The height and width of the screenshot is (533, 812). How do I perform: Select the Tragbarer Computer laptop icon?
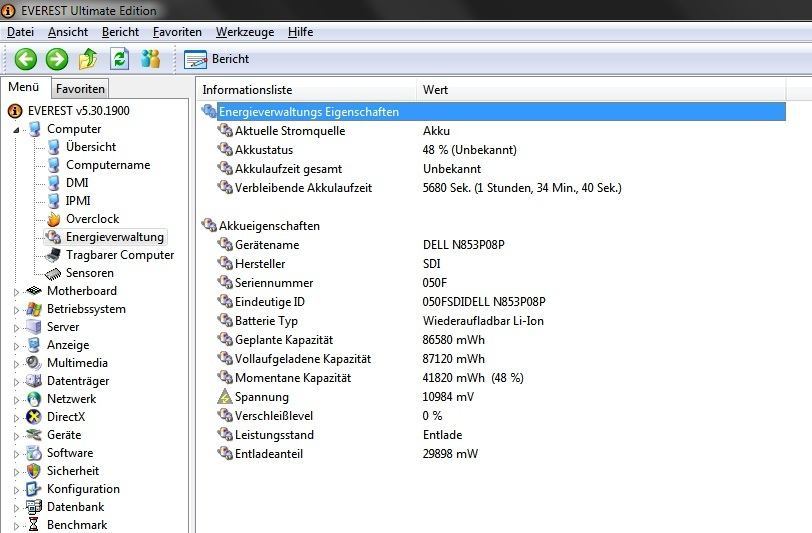(53, 255)
